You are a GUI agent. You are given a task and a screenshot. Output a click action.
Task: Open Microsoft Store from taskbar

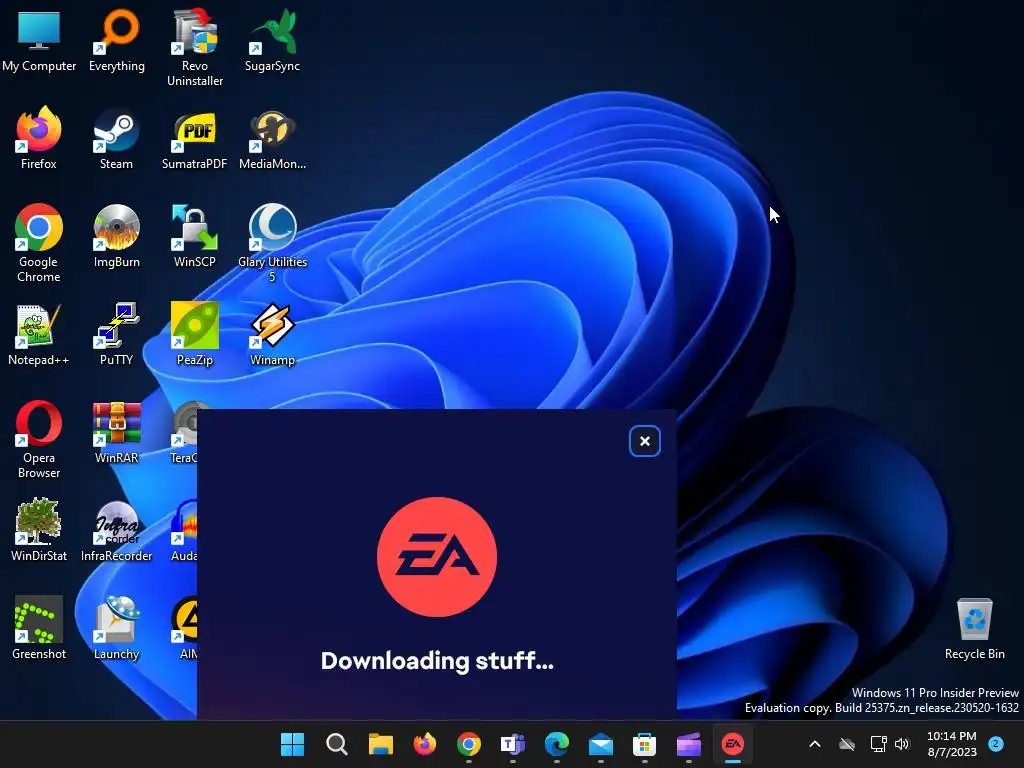(x=645, y=744)
